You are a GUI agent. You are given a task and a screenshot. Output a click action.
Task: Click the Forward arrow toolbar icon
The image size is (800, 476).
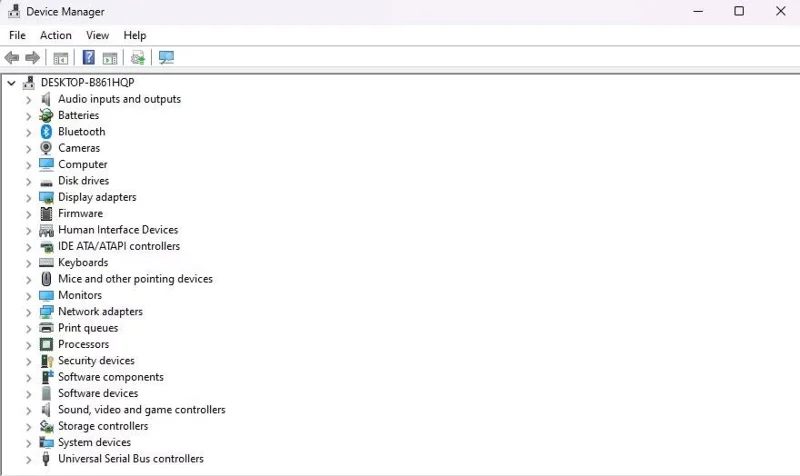click(x=33, y=58)
